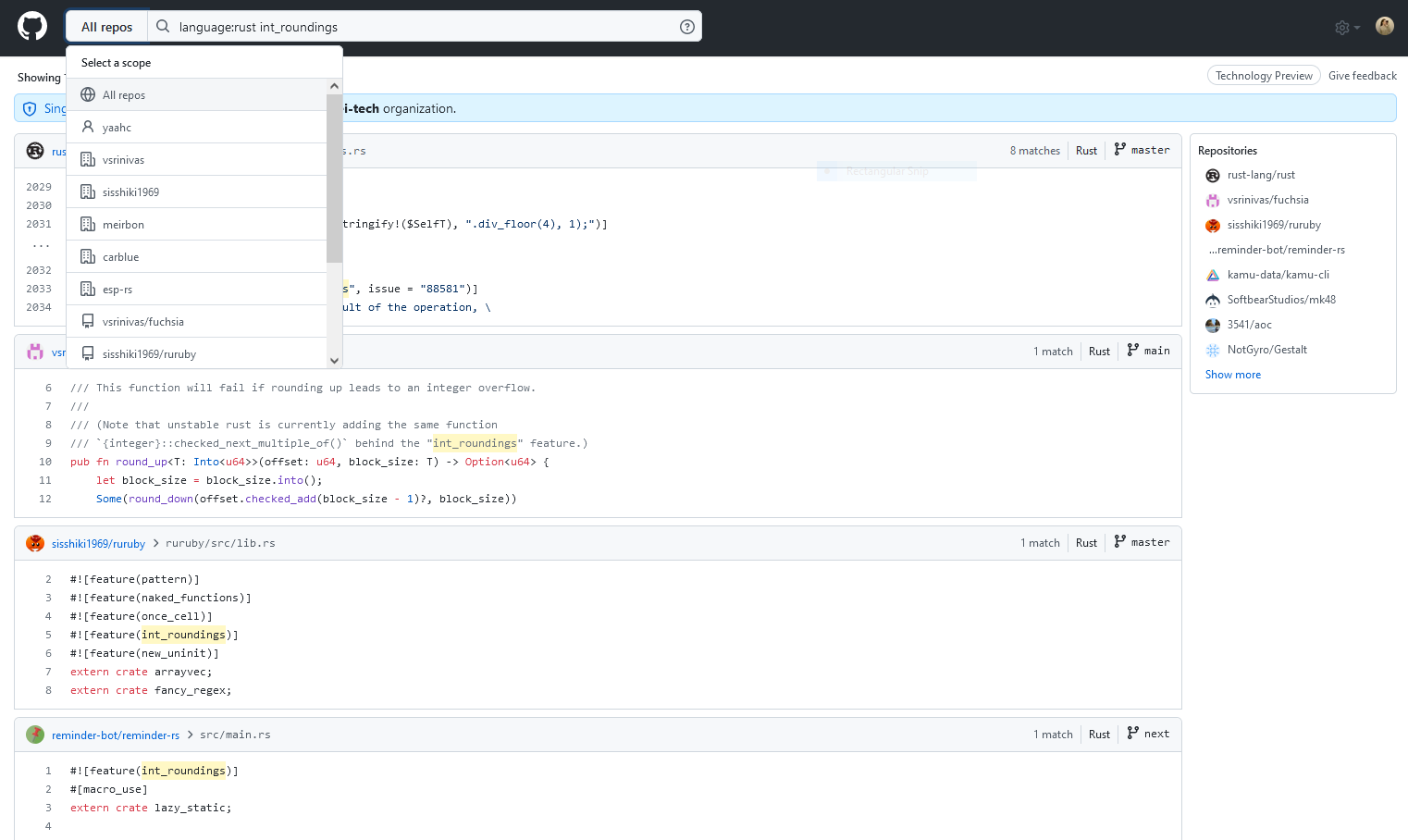The width and height of the screenshot is (1408, 840).
Task: Click vsrinivas avatar in second result header
Action: (35, 352)
